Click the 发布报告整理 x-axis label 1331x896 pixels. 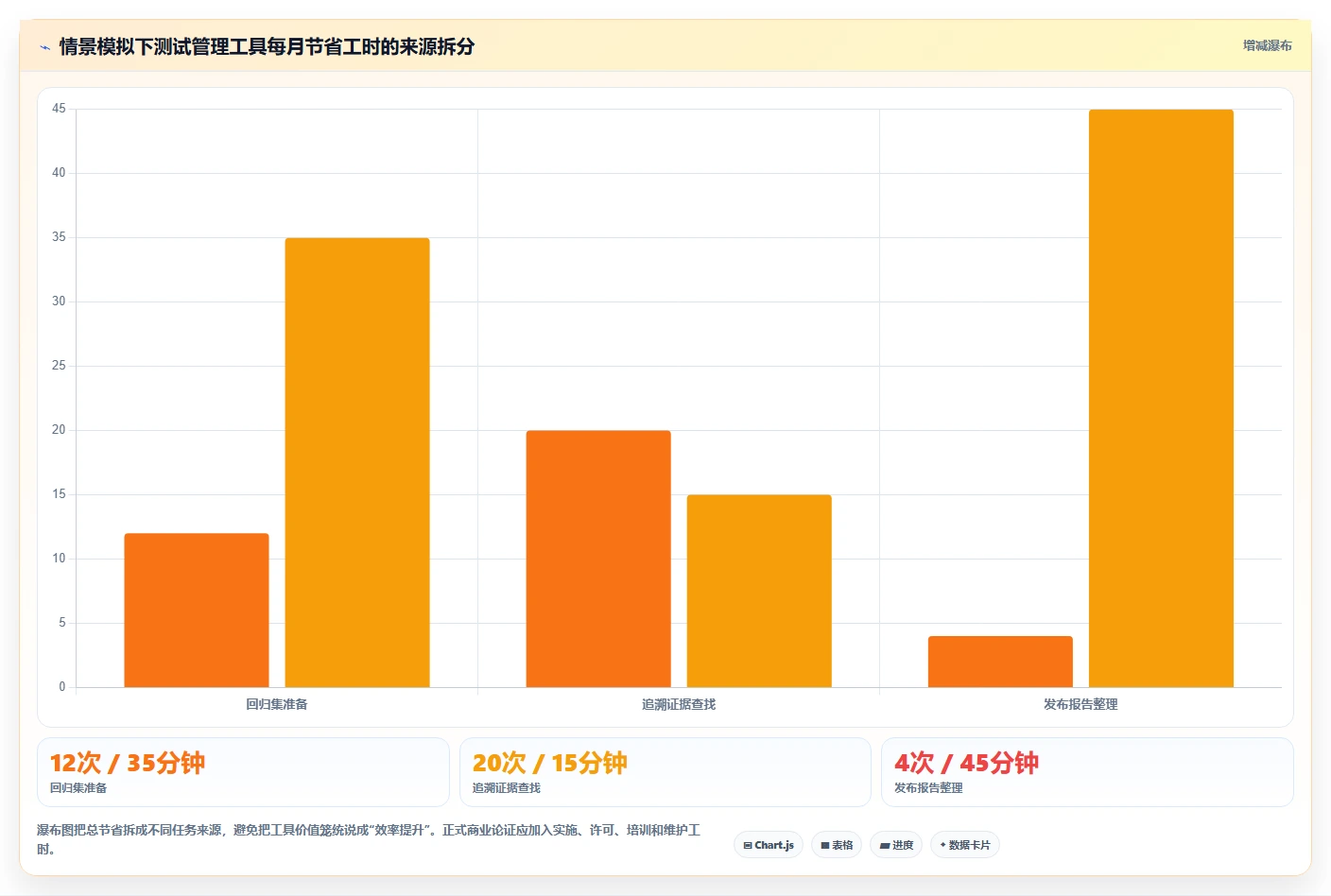point(1080,704)
